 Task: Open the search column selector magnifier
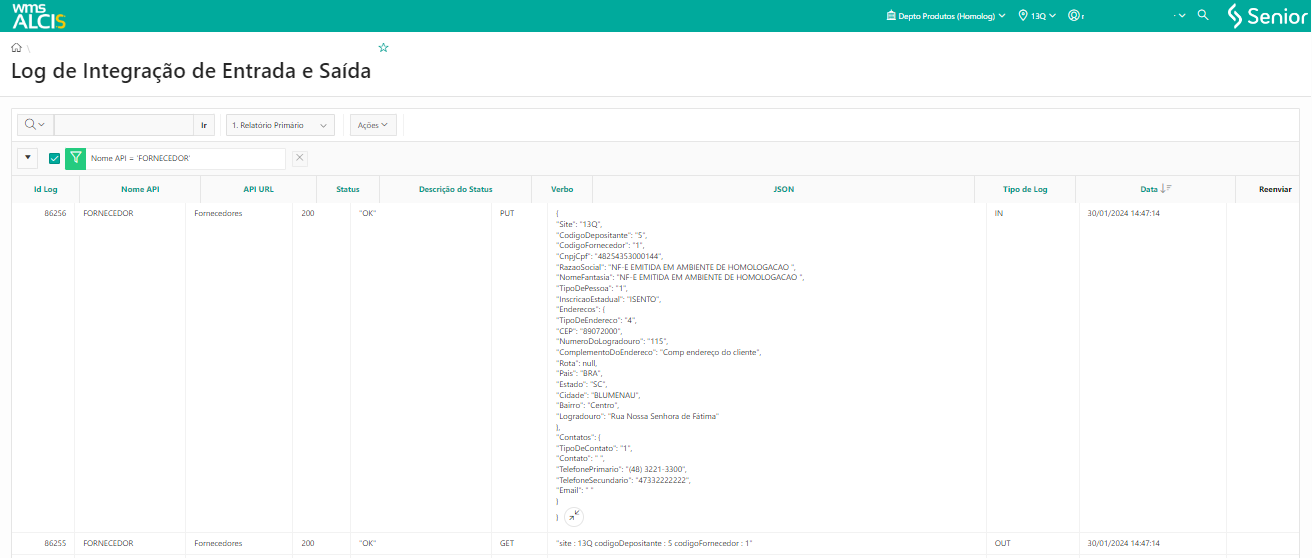tap(35, 125)
